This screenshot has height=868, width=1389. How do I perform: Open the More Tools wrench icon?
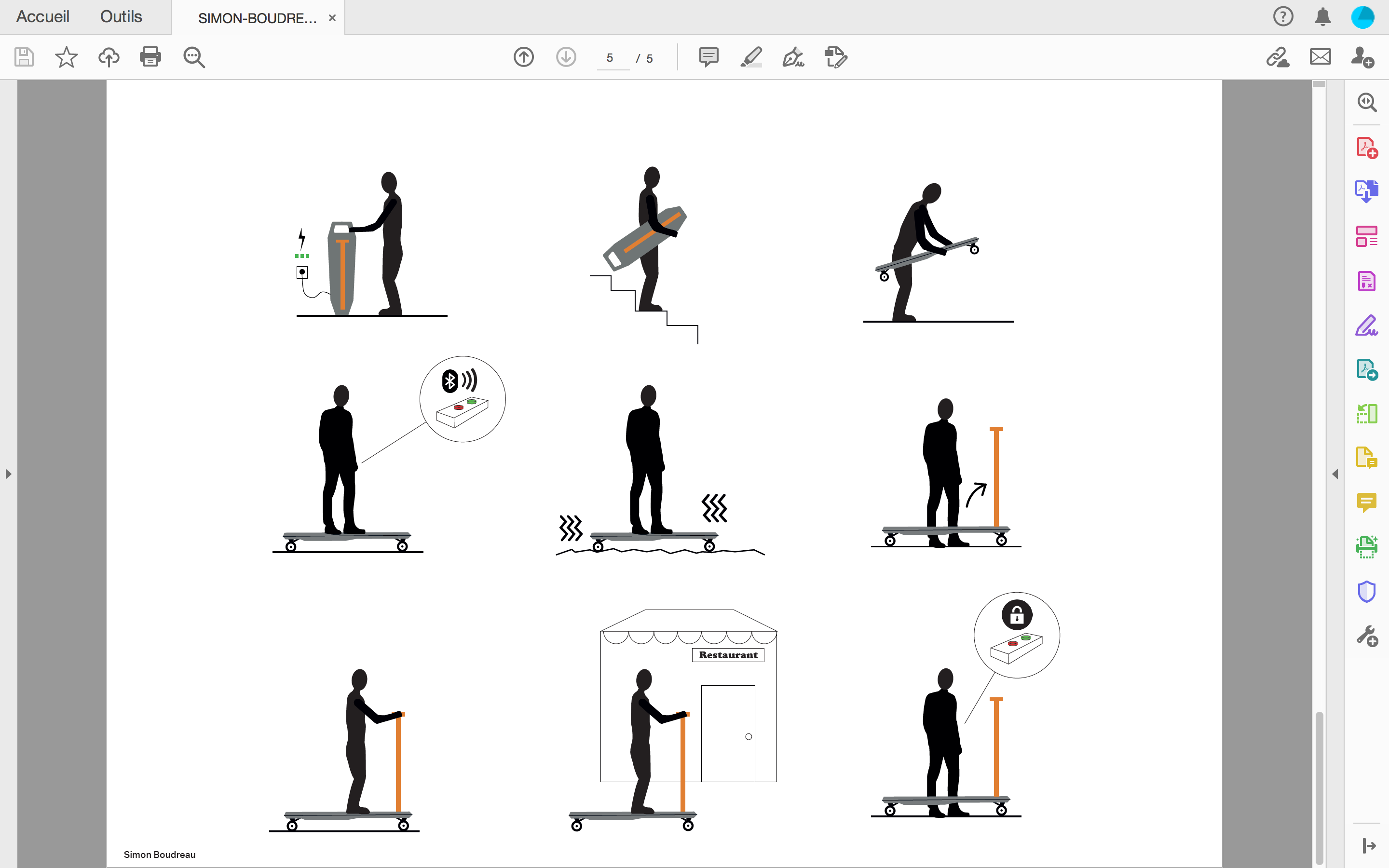point(1367,636)
